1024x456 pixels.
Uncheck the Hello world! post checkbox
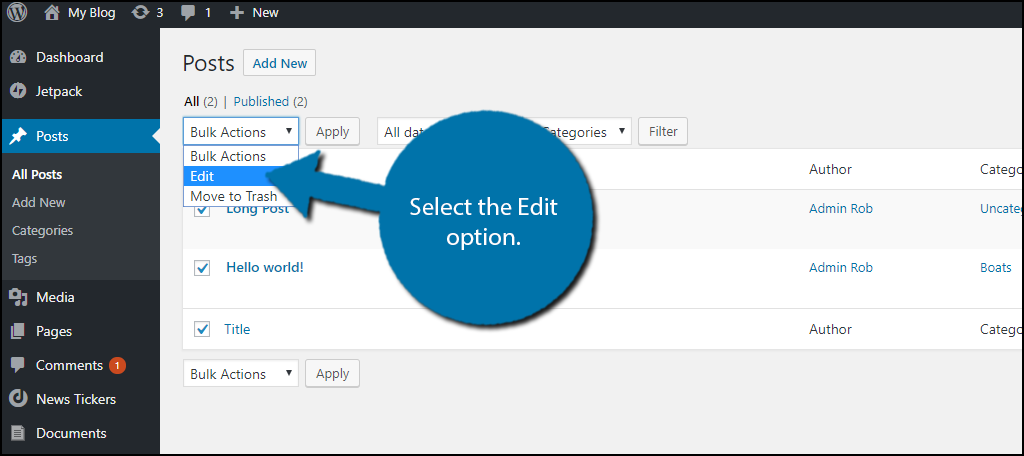(x=202, y=268)
